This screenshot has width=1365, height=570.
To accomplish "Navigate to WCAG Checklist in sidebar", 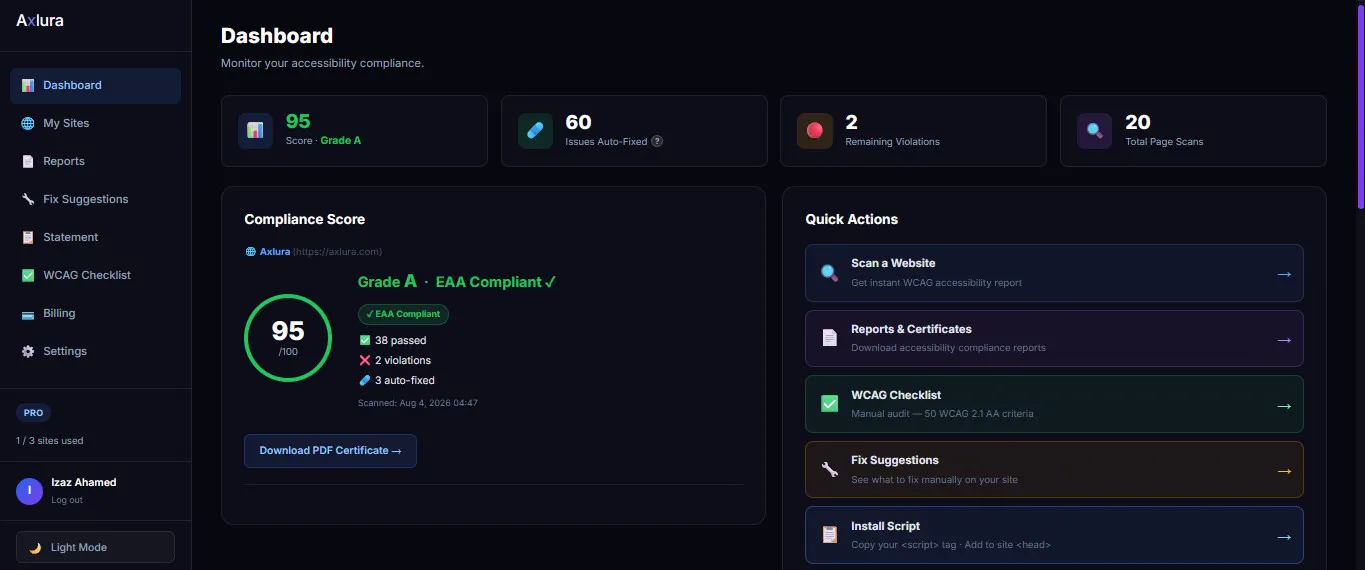I will [x=95, y=276].
